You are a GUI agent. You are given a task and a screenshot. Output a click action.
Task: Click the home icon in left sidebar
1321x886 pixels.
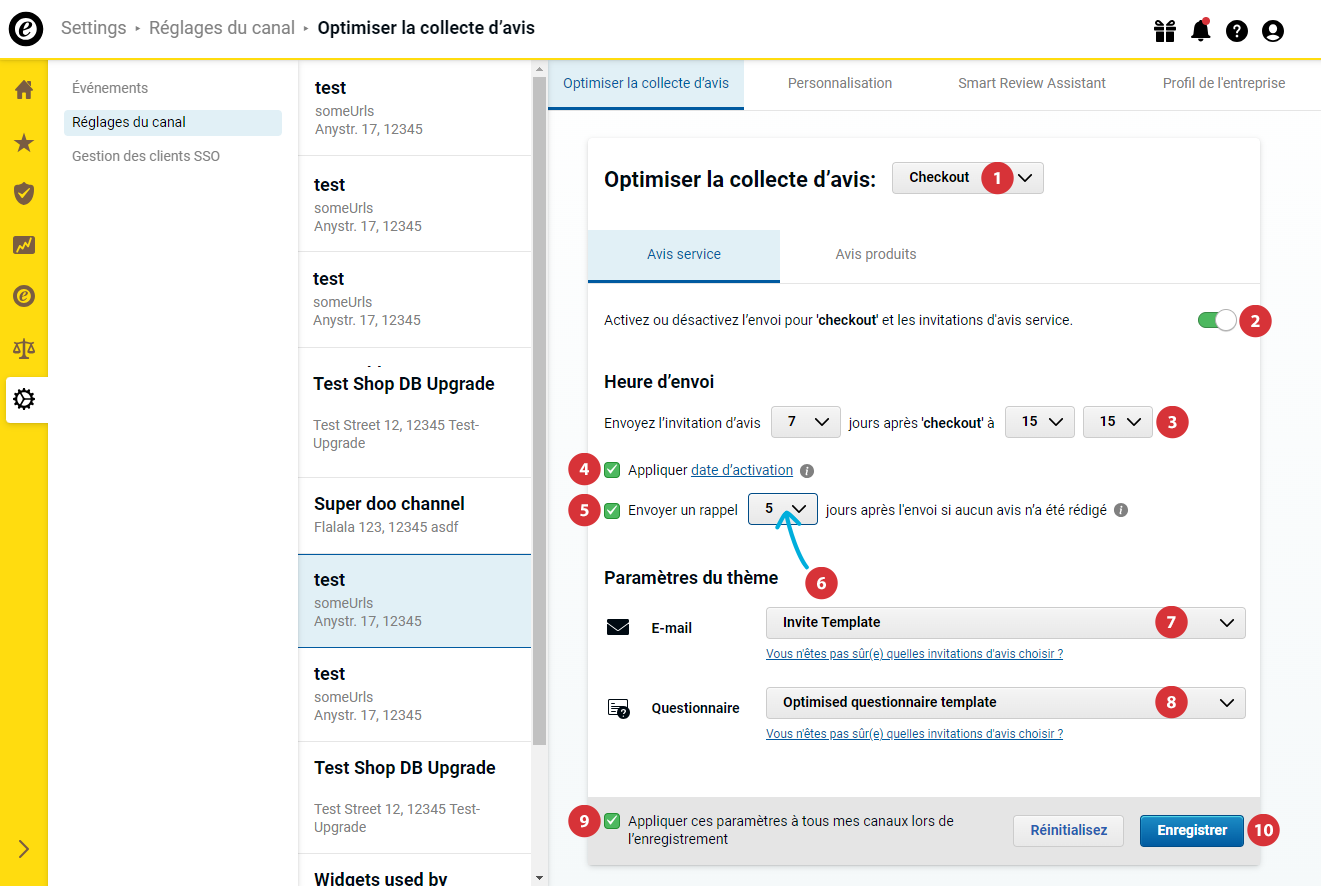click(x=24, y=90)
